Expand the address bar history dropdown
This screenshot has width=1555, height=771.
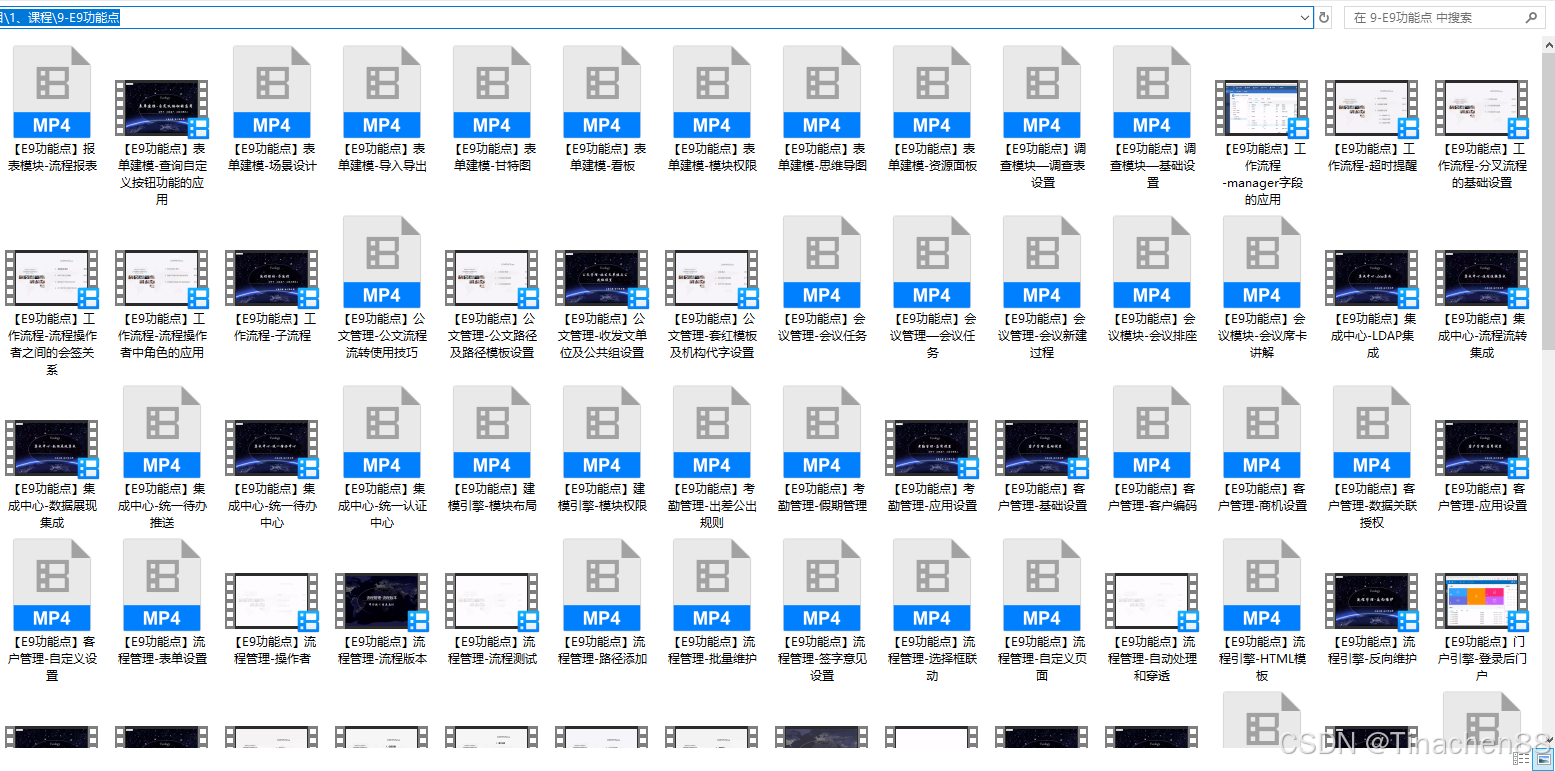pos(1304,18)
